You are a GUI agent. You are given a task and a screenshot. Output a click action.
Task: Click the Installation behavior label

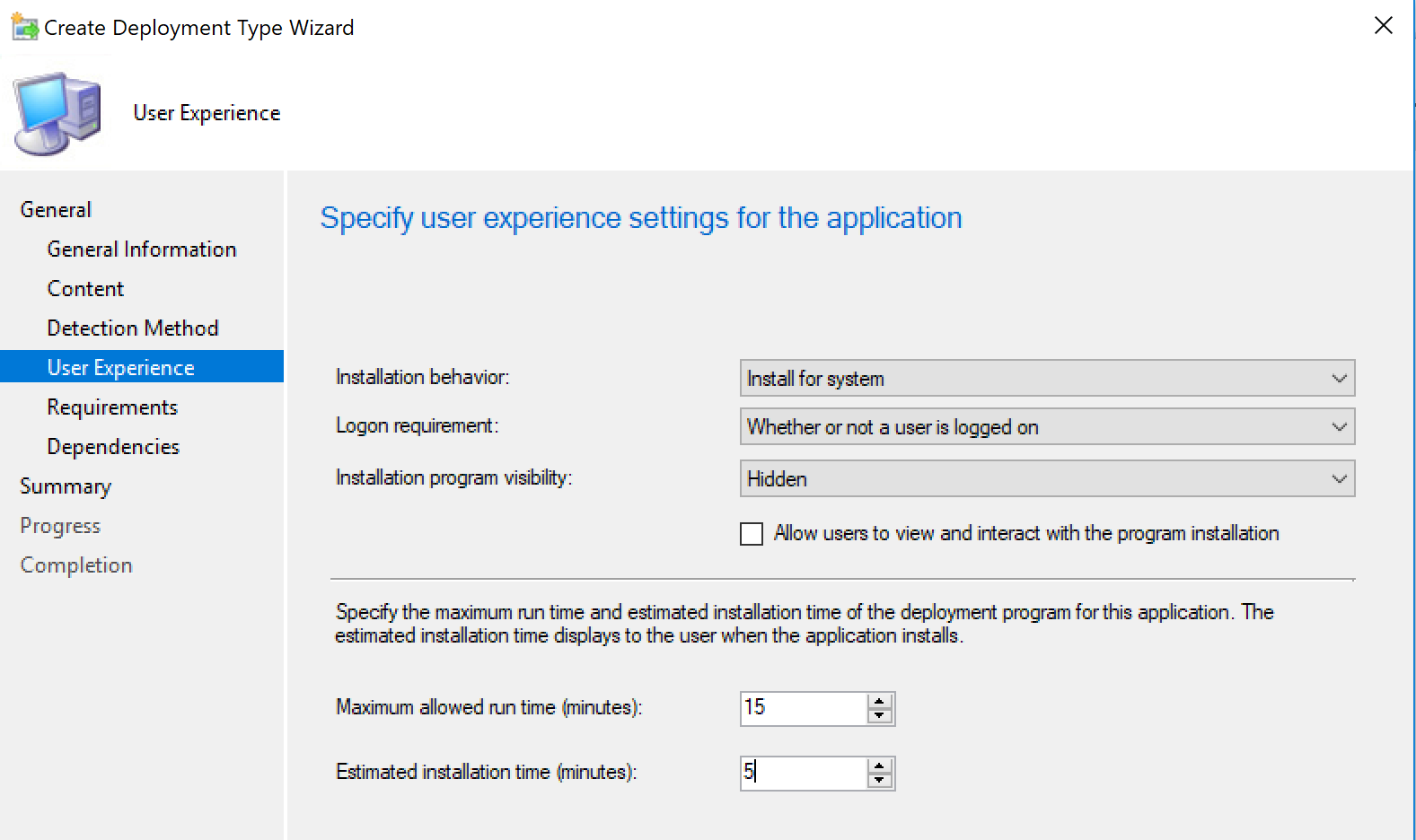[x=422, y=378]
